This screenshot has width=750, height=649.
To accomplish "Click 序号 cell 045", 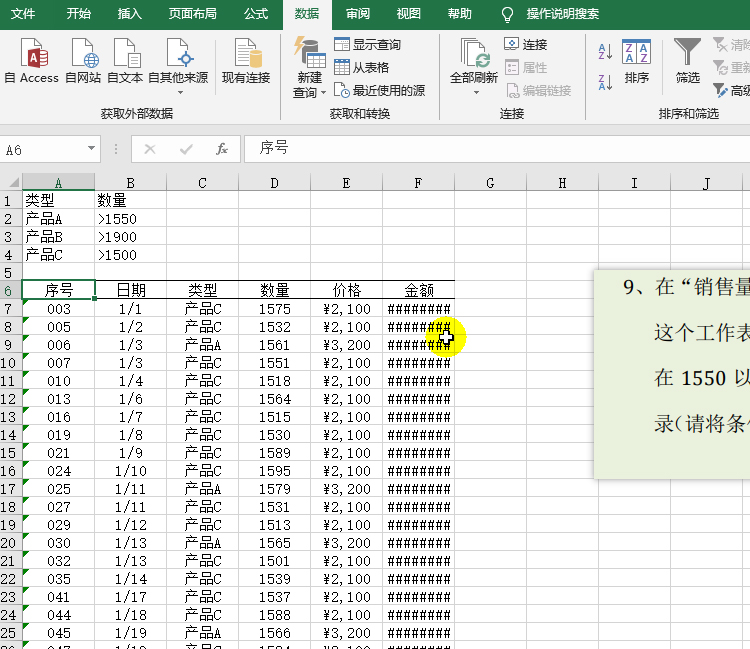I will pos(58,633).
